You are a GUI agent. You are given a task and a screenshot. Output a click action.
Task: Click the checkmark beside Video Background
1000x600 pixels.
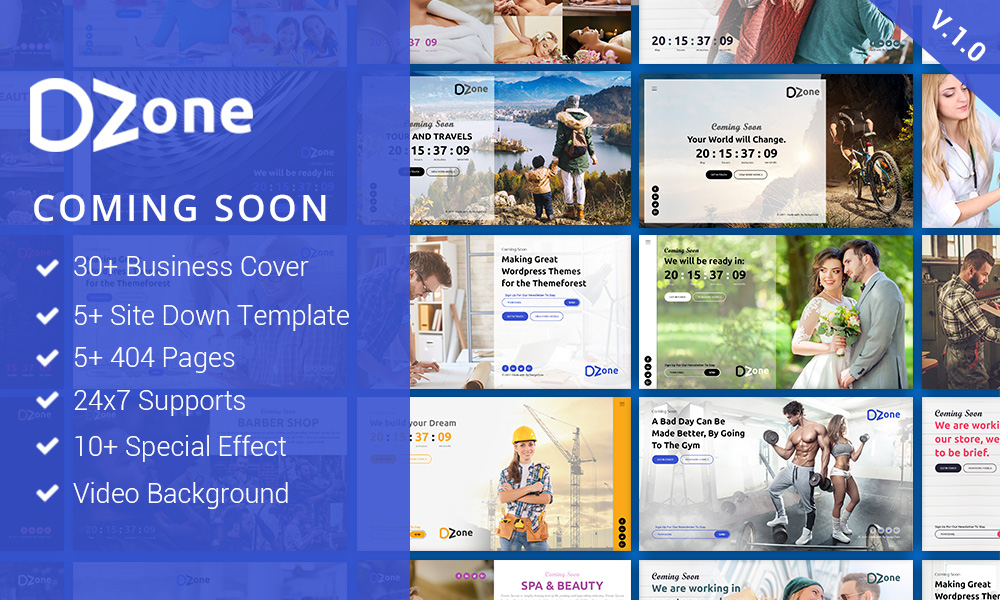pos(47,494)
